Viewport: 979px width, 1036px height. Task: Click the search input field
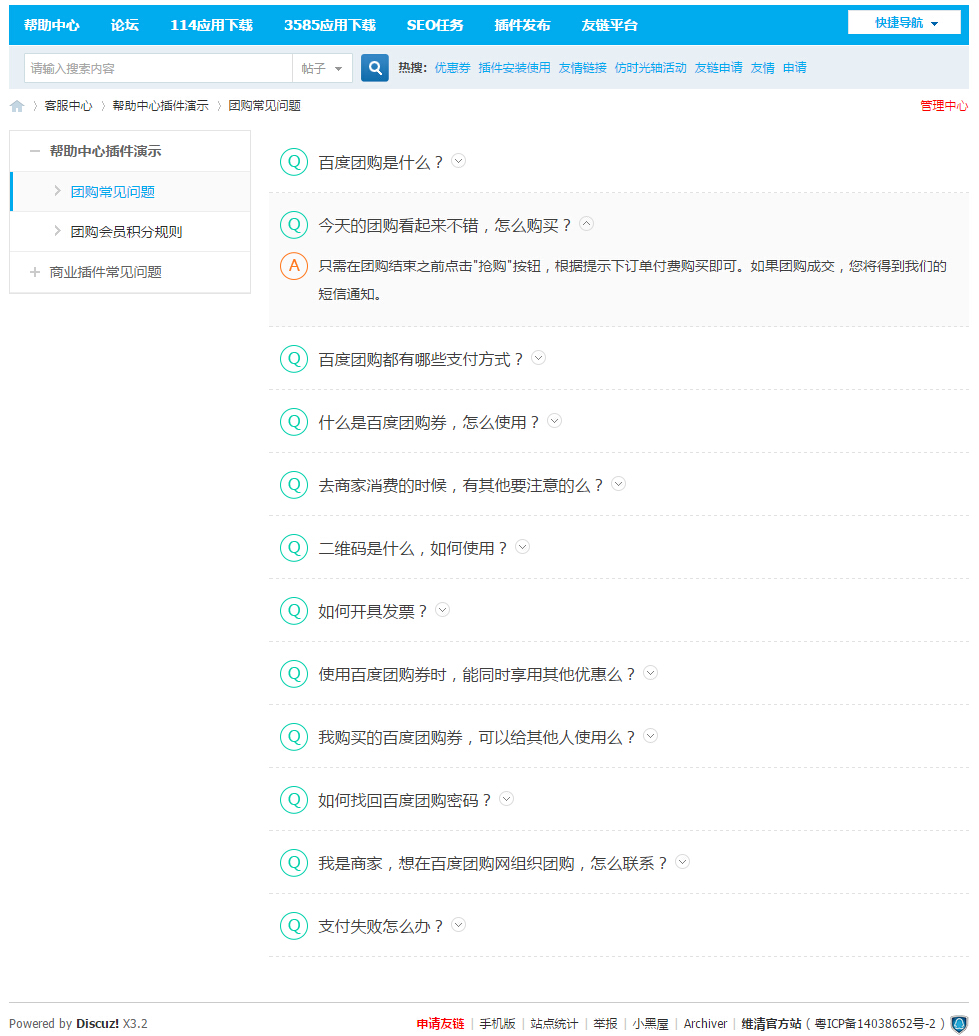click(158, 68)
